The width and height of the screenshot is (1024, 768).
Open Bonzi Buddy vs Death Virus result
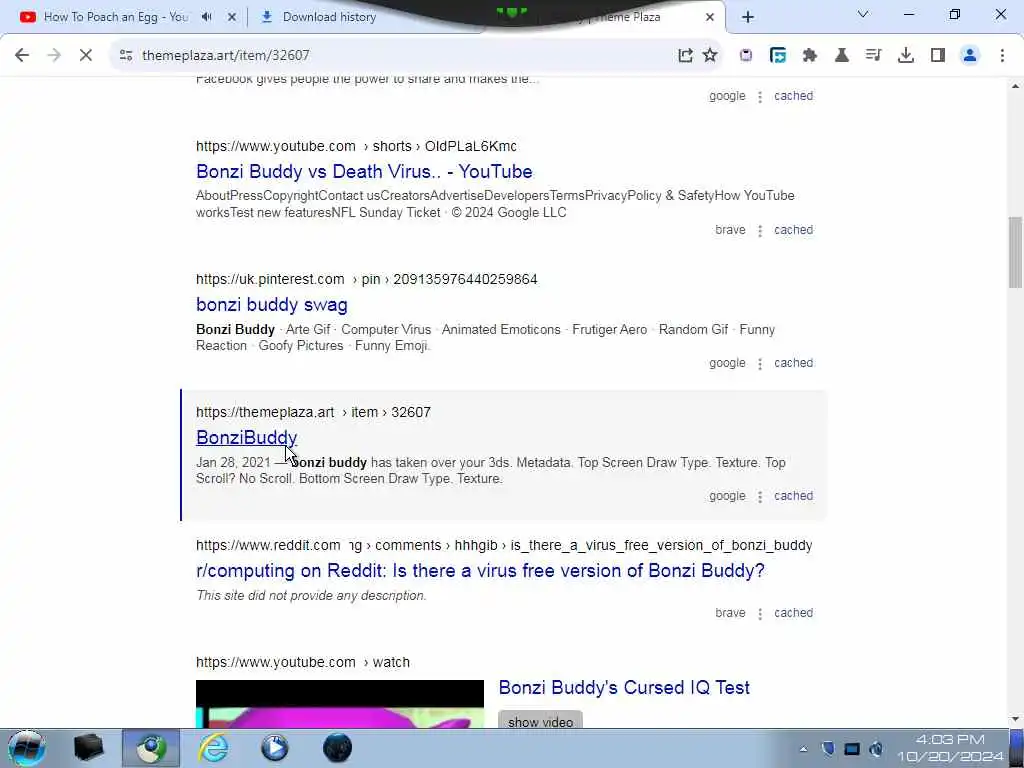(364, 172)
